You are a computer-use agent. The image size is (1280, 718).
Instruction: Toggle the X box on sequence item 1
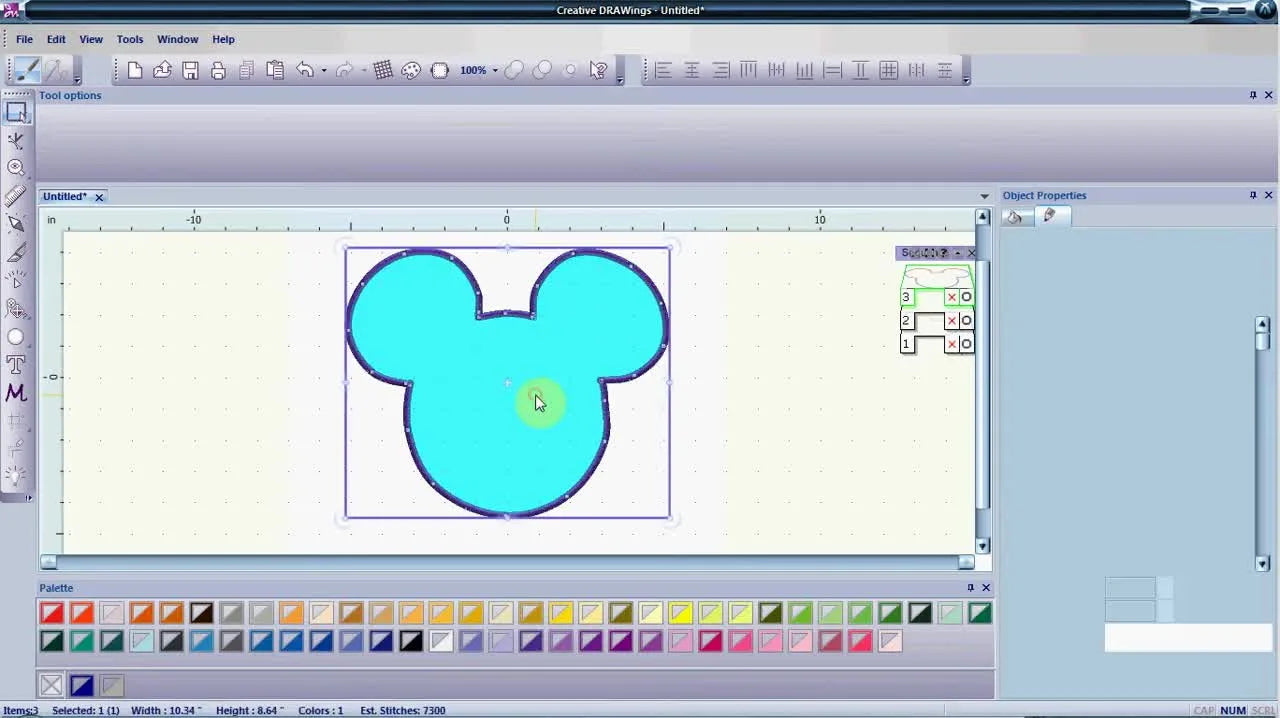coord(951,344)
